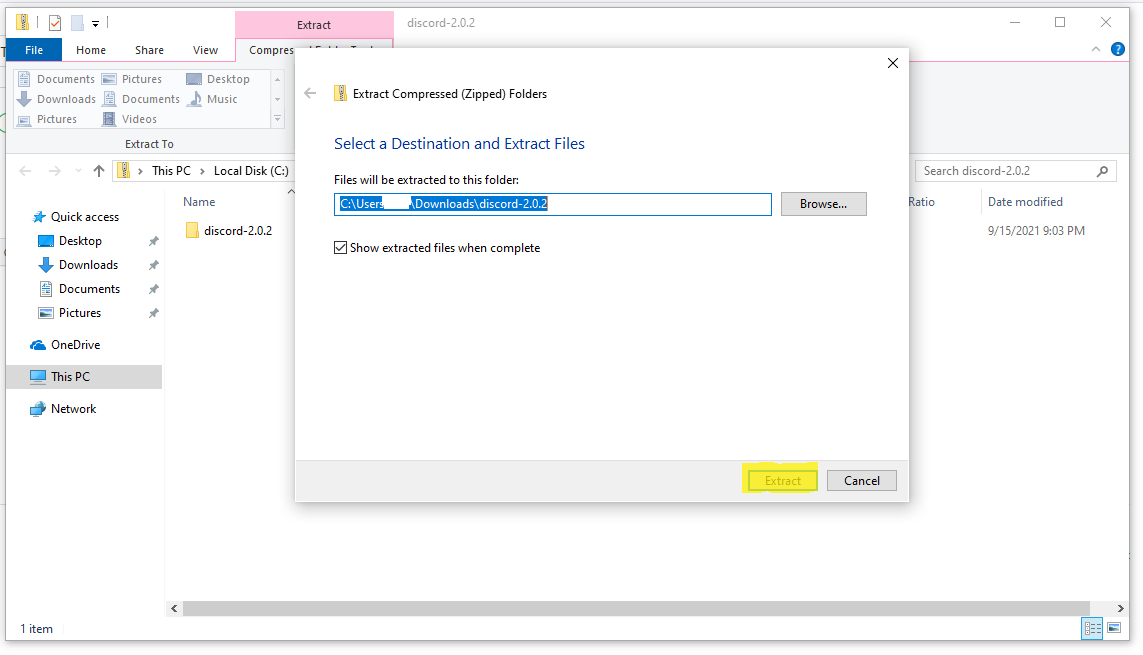
Task: Click the New folder quick access toolbar icon
Action: [x=77, y=23]
